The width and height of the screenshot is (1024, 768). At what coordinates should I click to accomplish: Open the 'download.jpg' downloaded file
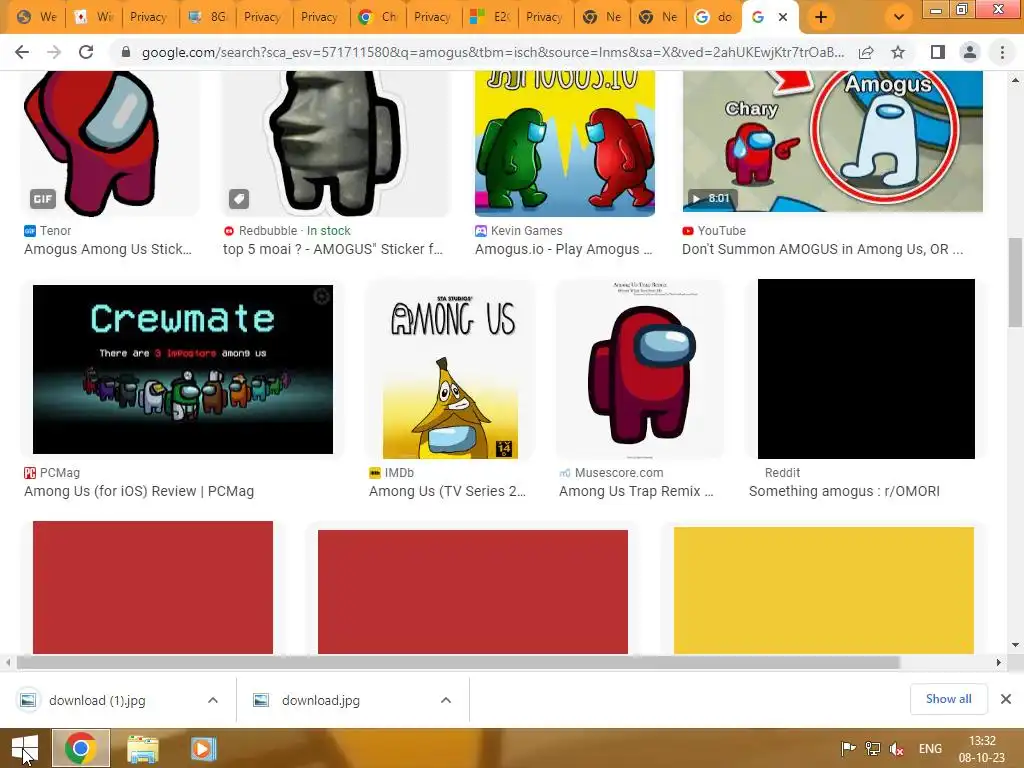(321, 700)
